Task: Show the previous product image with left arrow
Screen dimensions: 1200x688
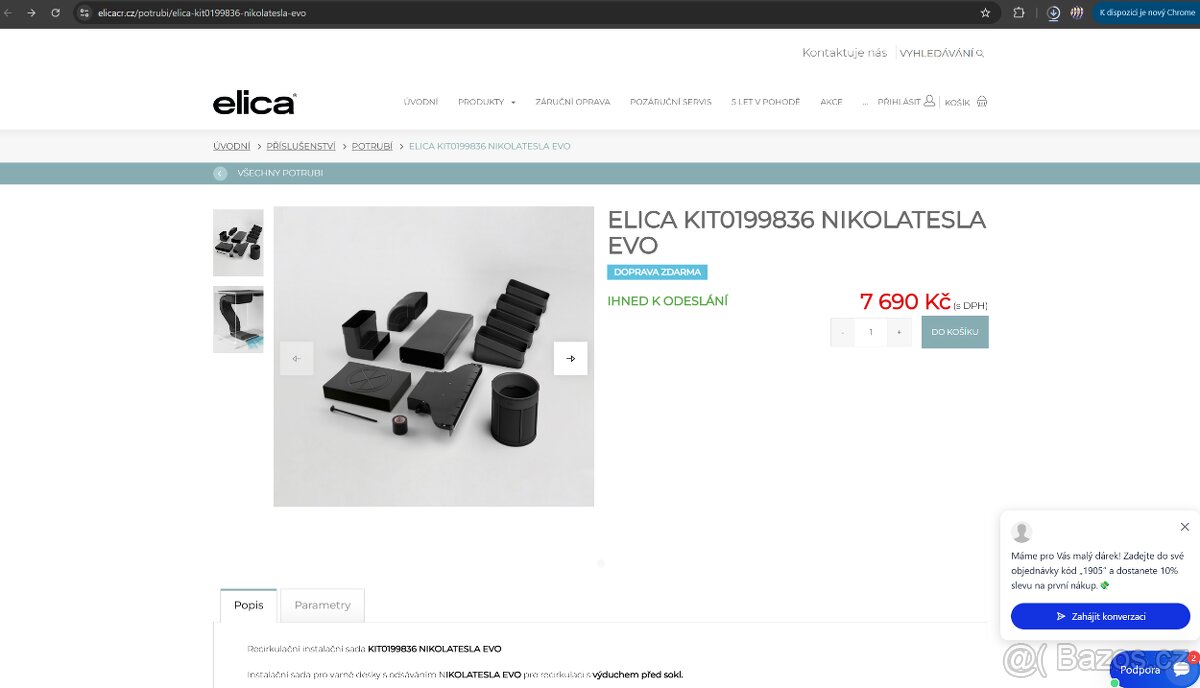Action: click(297, 358)
